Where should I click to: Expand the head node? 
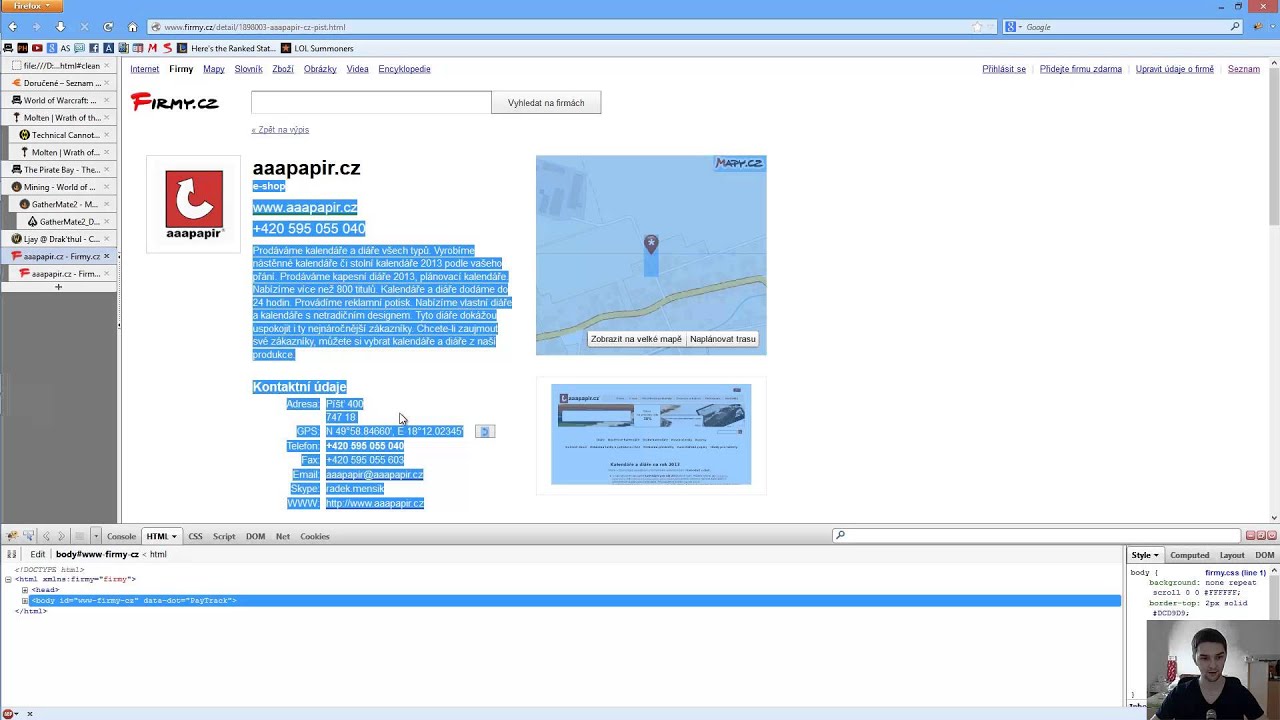click(x=25, y=590)
